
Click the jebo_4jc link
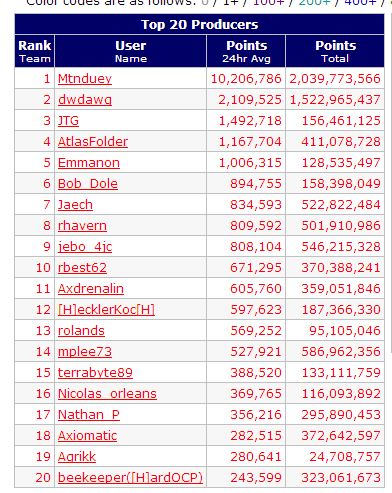point(85,247)
